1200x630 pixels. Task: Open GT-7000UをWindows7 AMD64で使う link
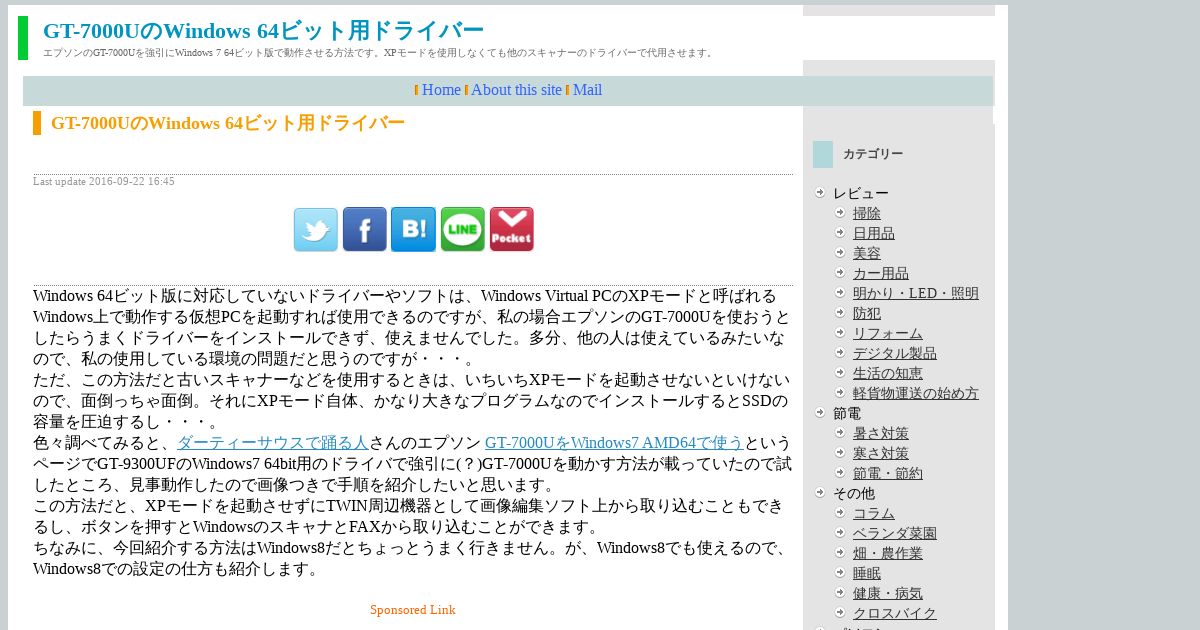tap(614, 443)
